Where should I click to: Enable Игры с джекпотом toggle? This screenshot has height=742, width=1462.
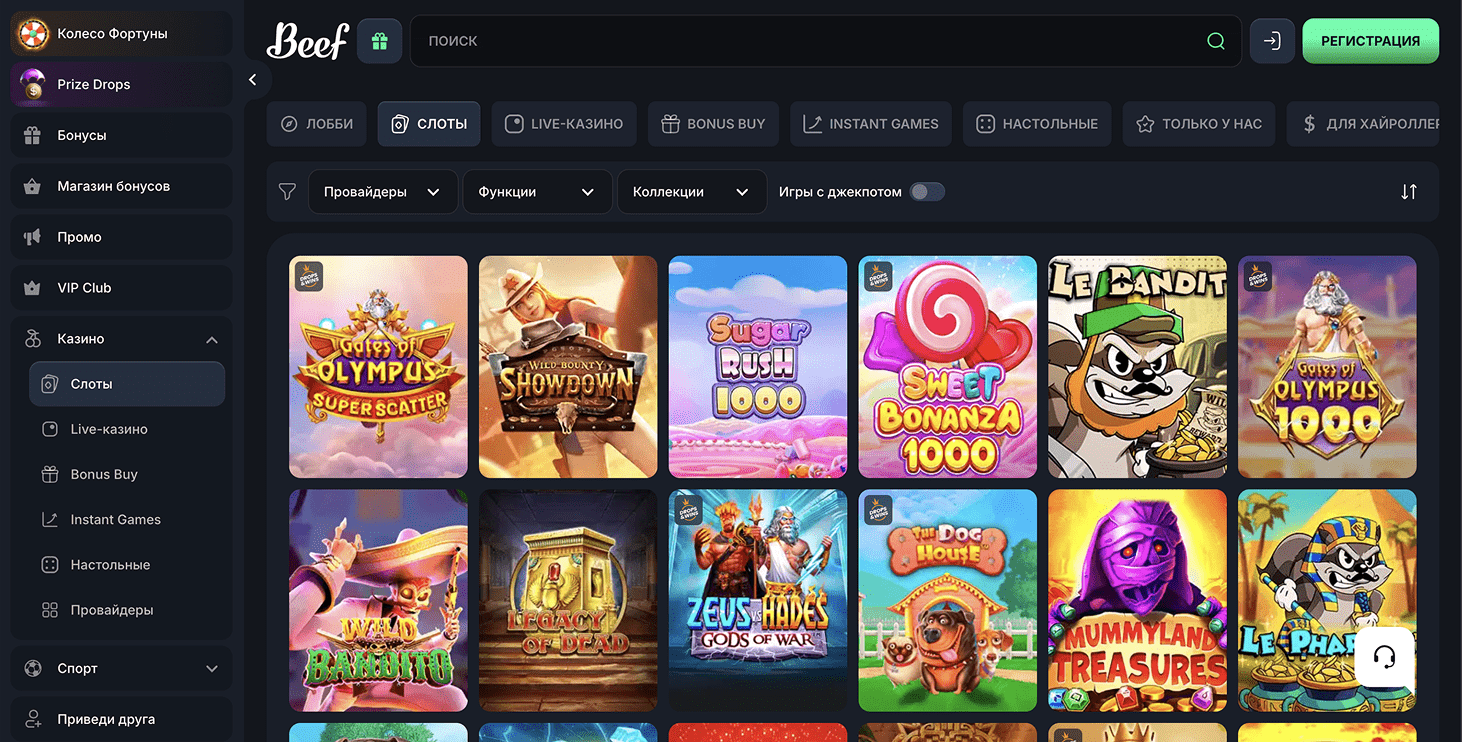click(x=927, y=192)
